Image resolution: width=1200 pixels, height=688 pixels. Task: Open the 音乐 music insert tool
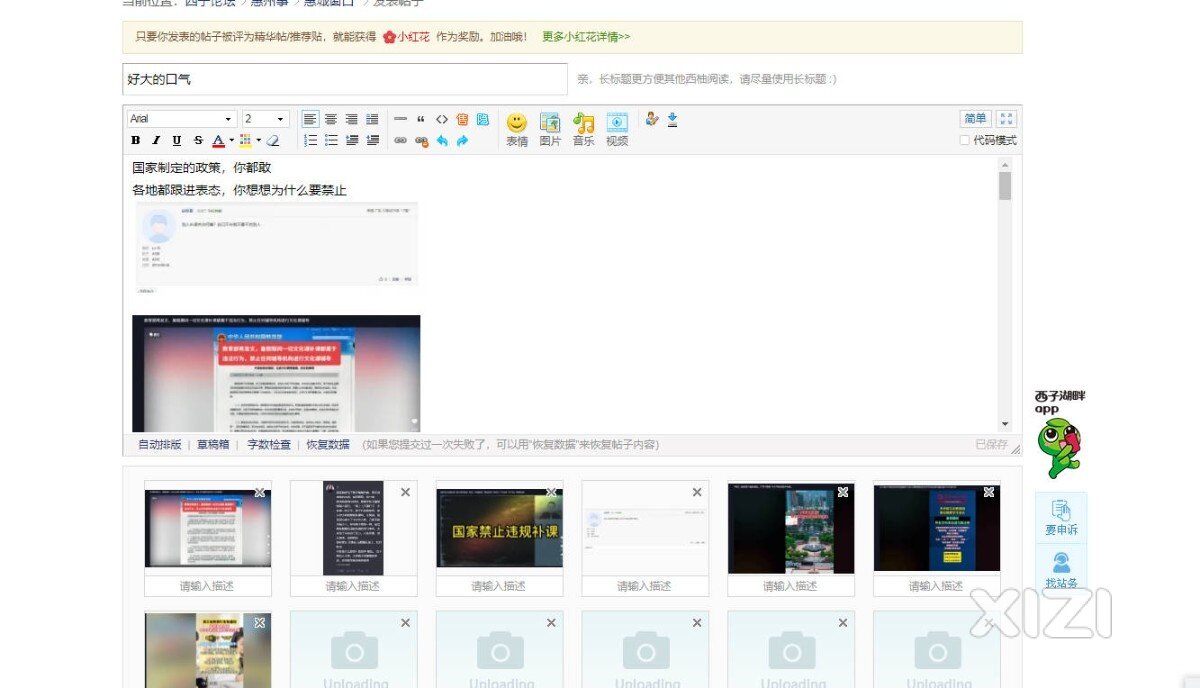pyautogui.click(x=583, y=130)
